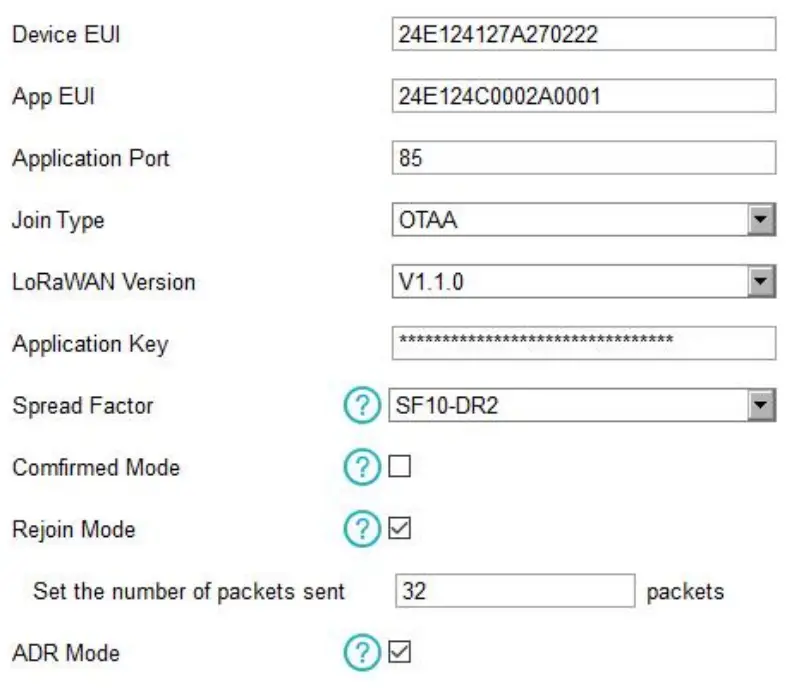Expand the LoRaWAN Version dropdown arrow
The image size is (805, 688).
coord(762,283)
